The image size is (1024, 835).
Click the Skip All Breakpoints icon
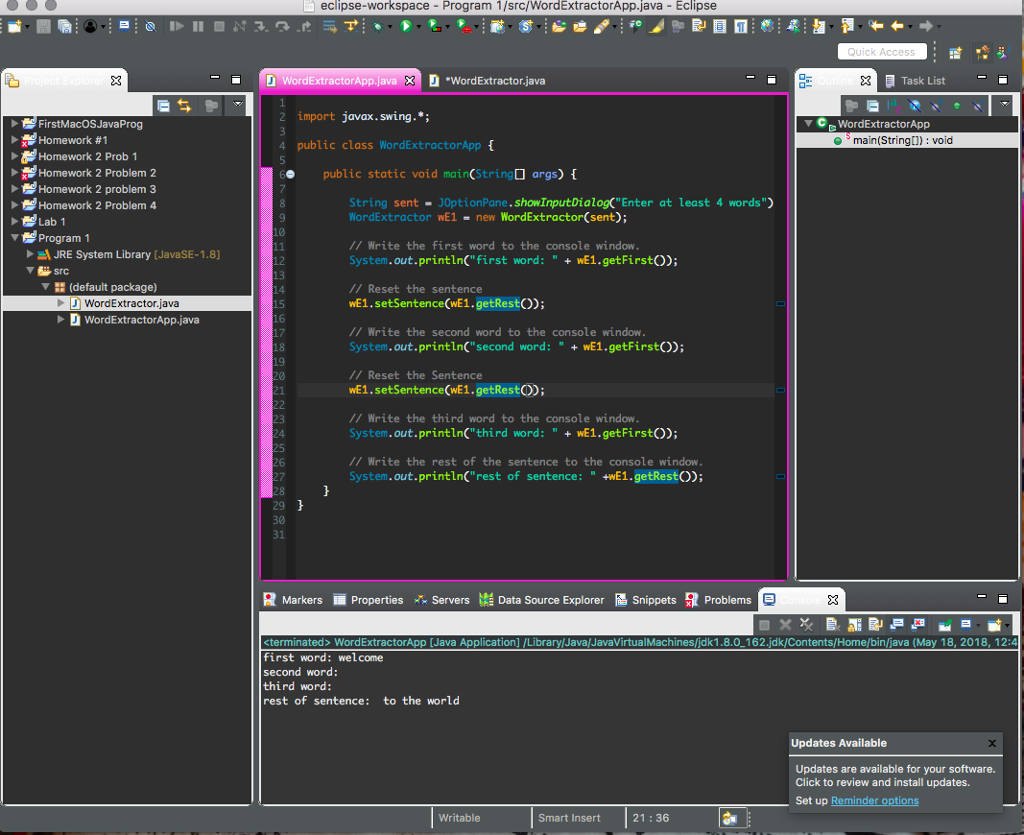point(150,26)
